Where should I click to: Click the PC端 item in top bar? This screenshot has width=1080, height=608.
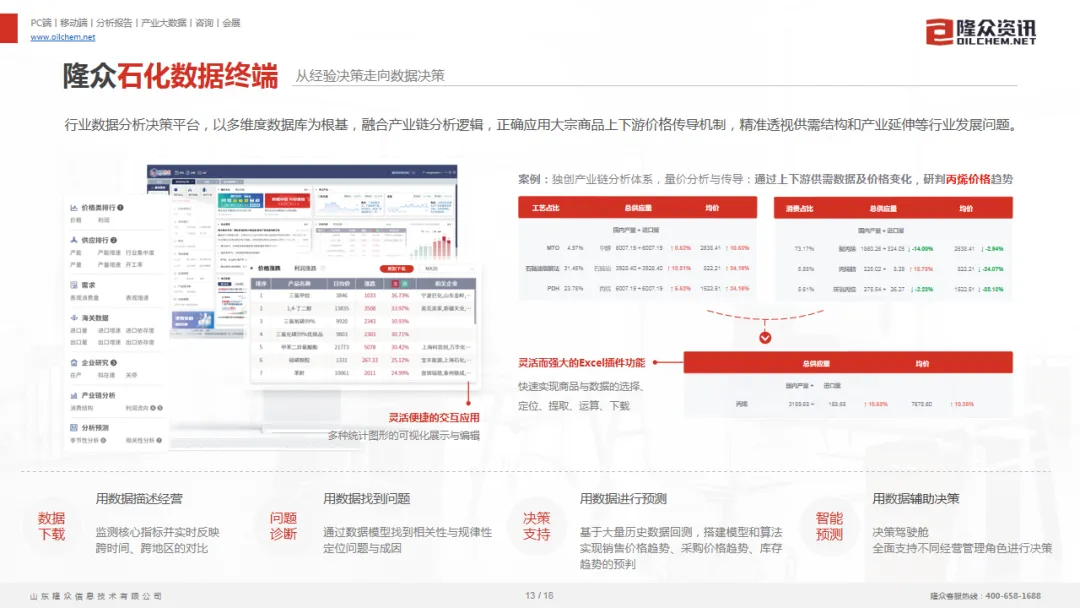pos(41,23)
